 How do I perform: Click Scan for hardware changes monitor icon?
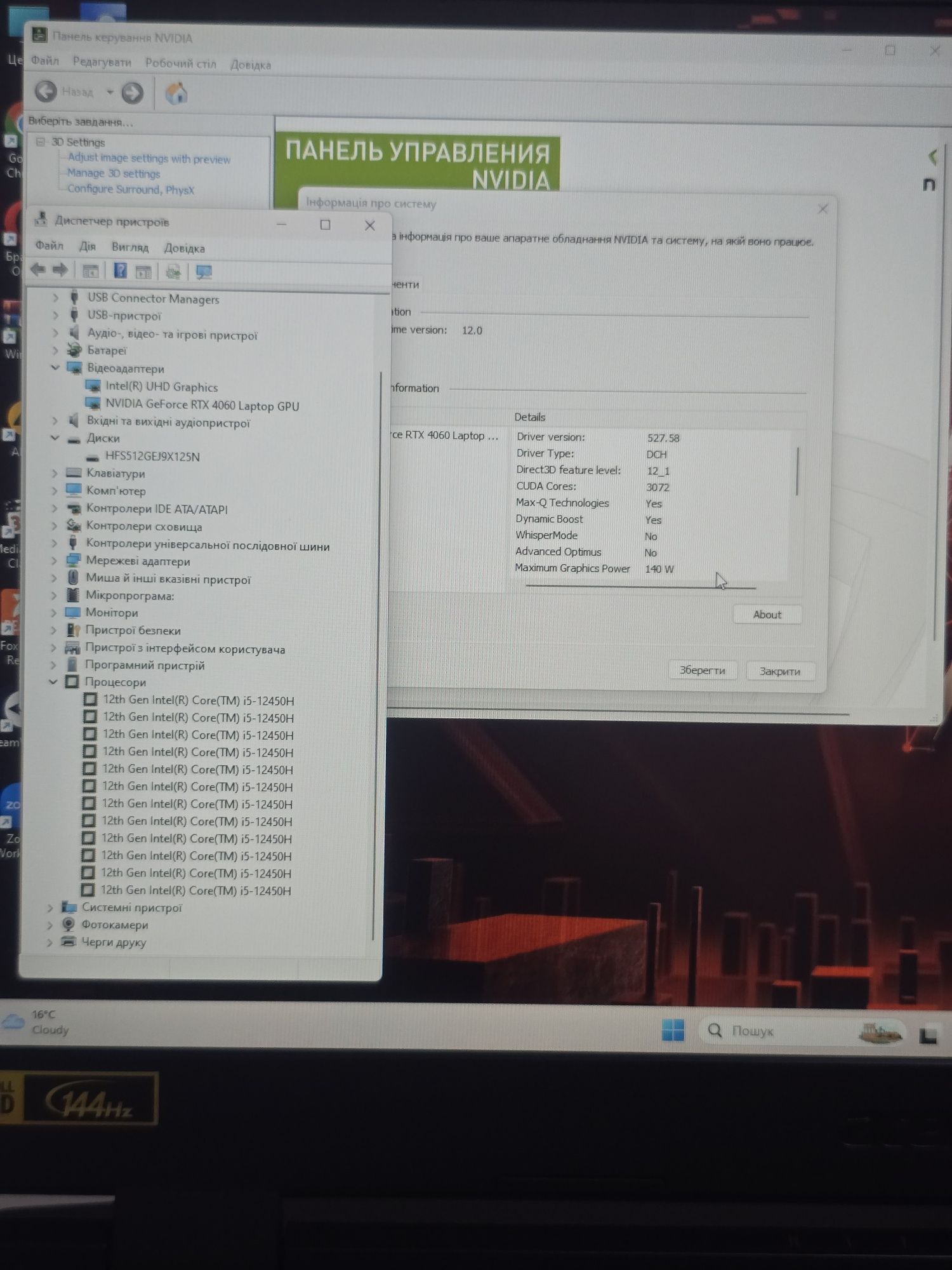click(204, 272)
